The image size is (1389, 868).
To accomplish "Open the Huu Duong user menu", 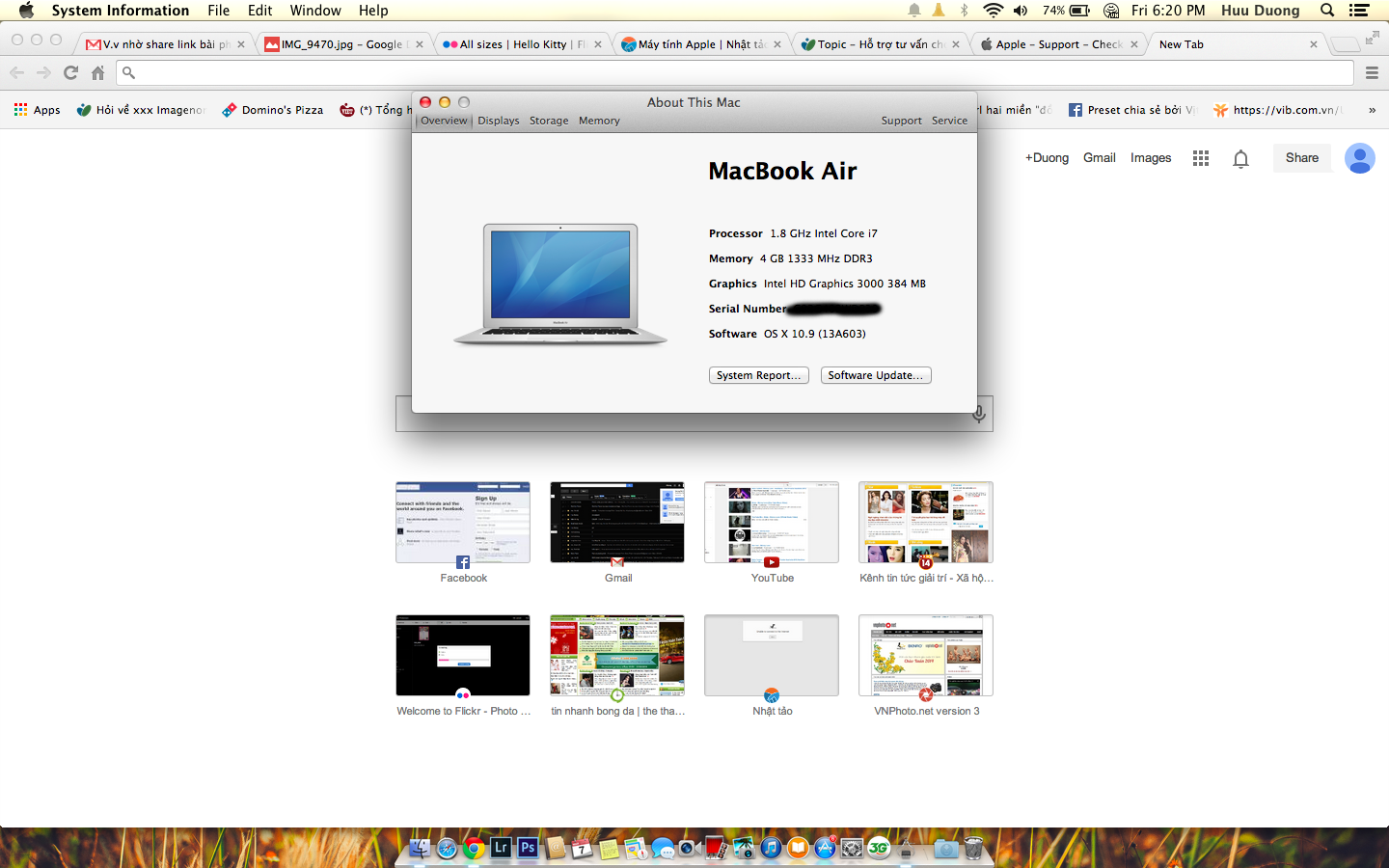I will point(1260,11).
